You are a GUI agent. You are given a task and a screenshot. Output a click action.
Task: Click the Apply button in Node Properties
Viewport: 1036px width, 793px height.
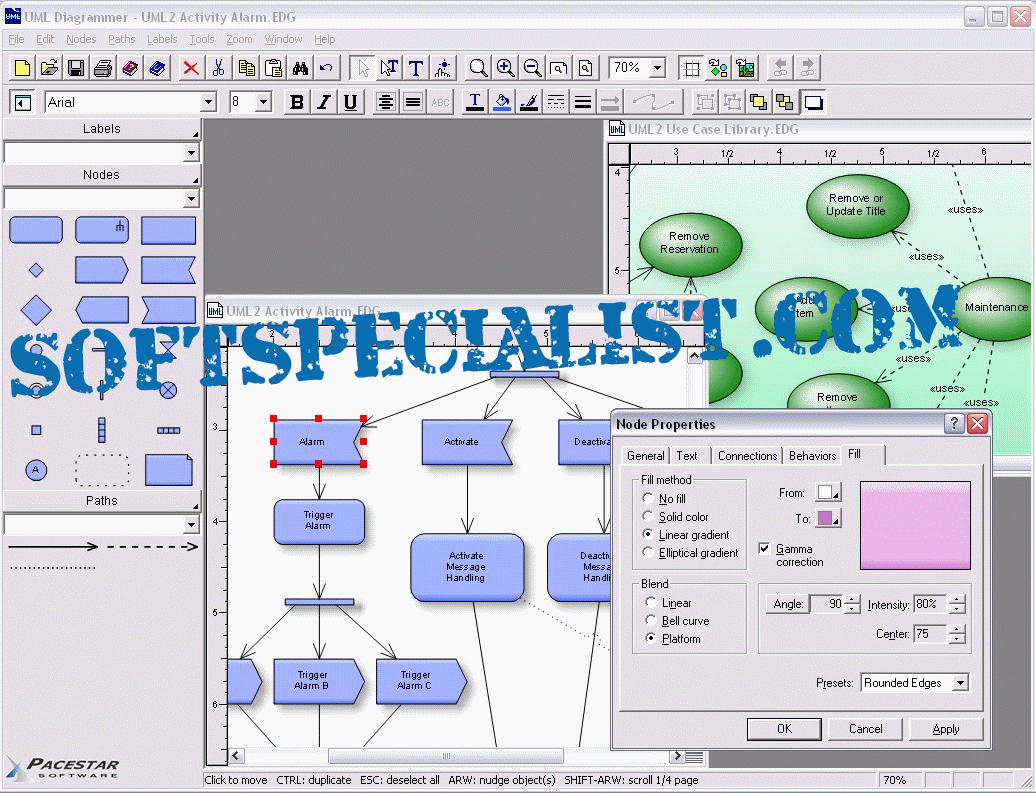click(x=945, y=729)
